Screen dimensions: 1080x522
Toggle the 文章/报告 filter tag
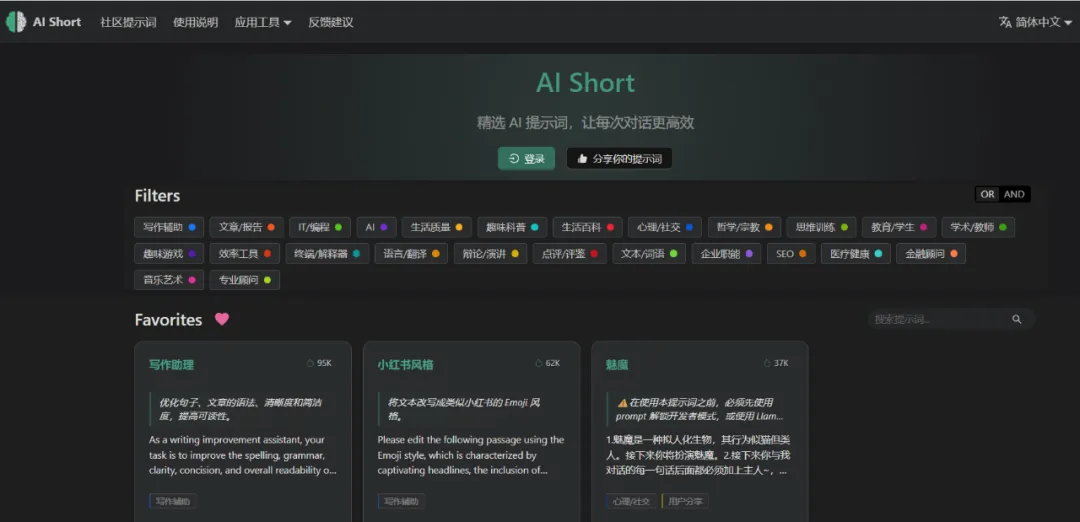247,227
